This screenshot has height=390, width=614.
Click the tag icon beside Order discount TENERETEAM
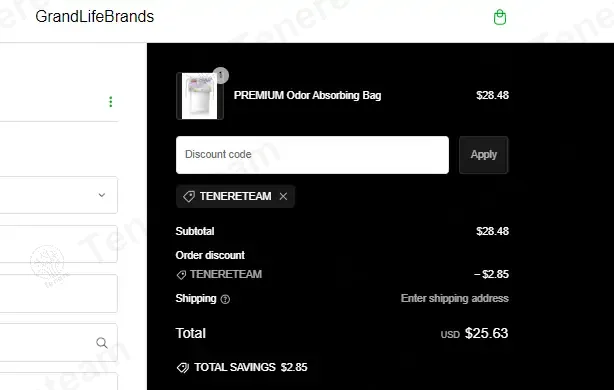tap(181, 275)
